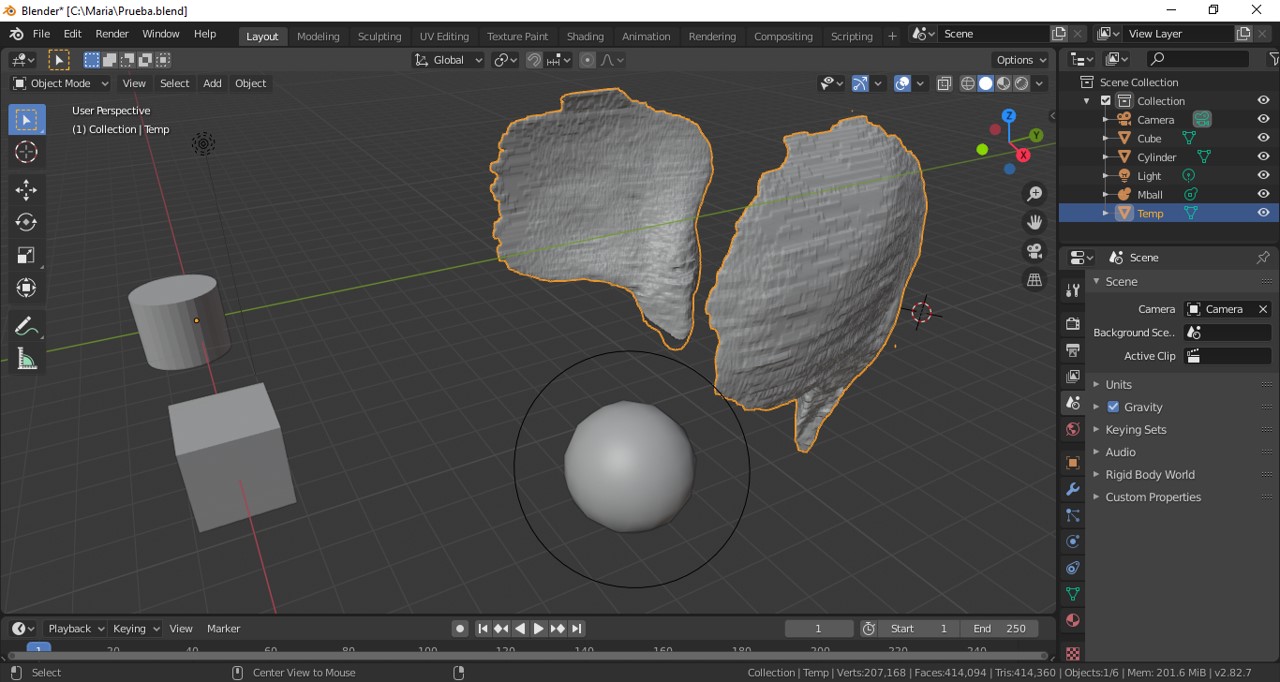Activate the Cursor tool
1280x682 pixels.
pyautogui.click(x=27, y=152)
